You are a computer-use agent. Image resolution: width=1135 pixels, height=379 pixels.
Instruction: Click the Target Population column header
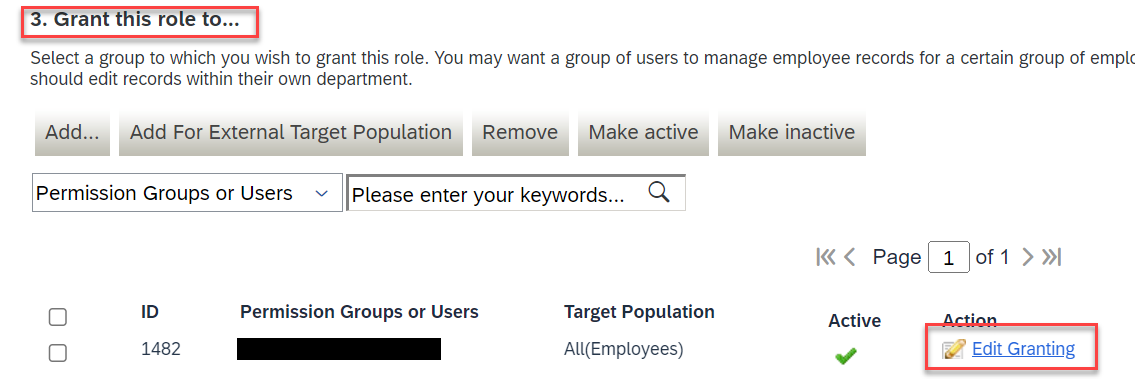[x=639, y=312]
